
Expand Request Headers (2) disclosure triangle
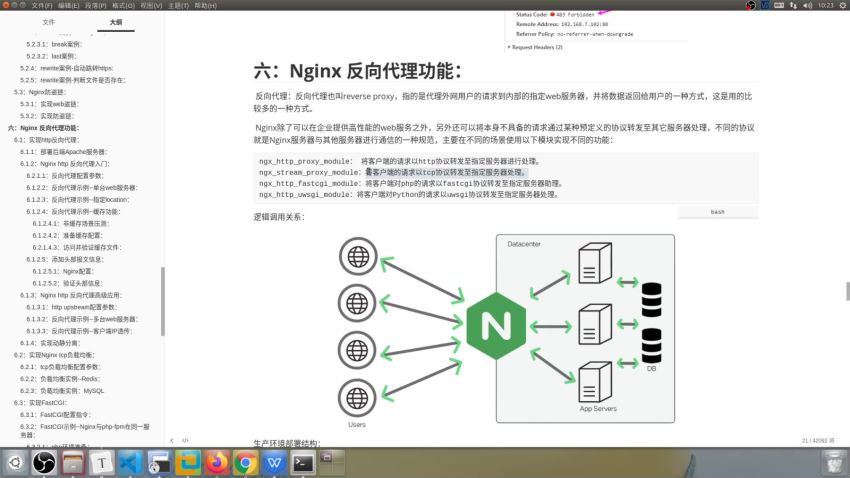pyautogui.click(x=509, y=47)
